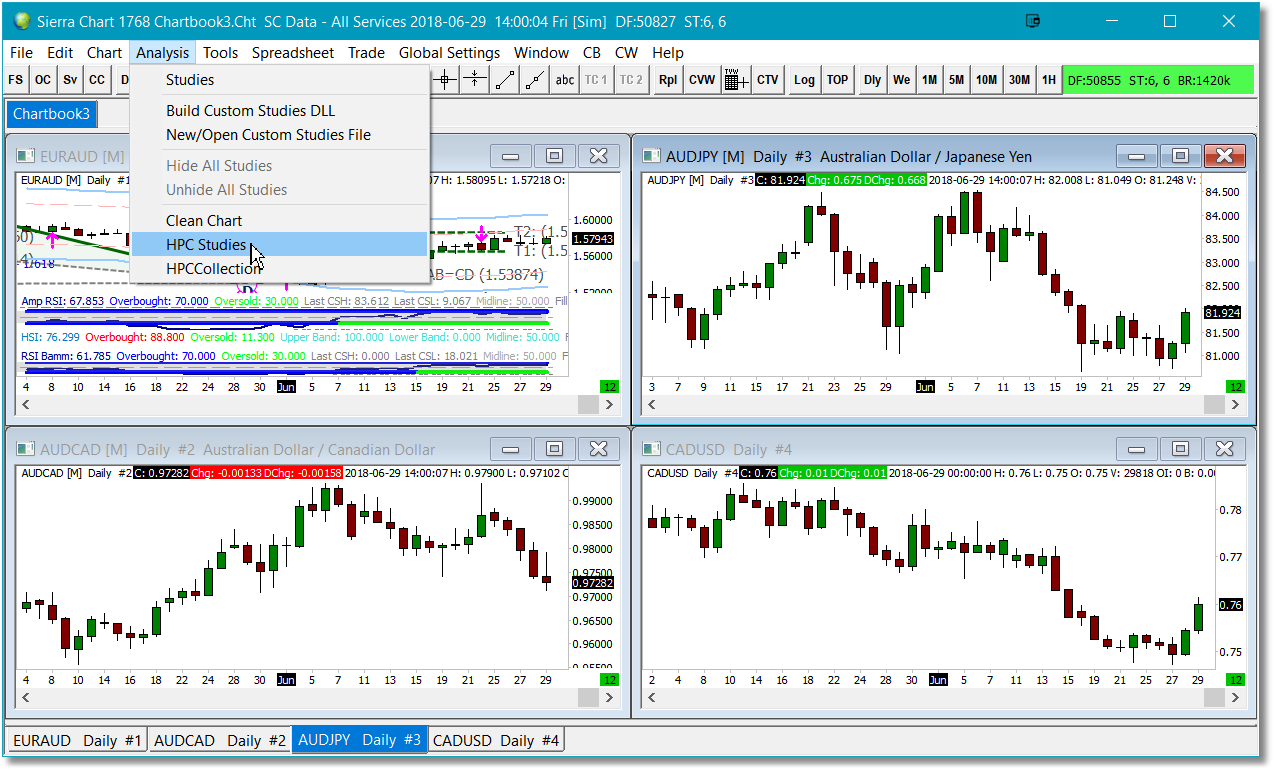Viewport: 1274px width, 771px height.
Task: Select the abc text drawing tool
Action: (566, 80)
